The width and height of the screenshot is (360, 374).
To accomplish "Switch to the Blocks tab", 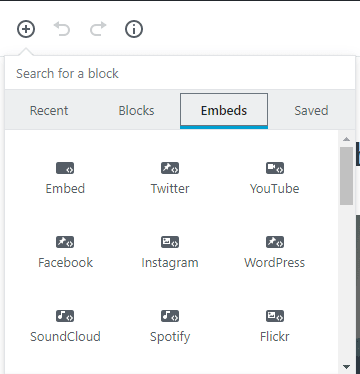I will pyautogui.click(x=136, y=111).
